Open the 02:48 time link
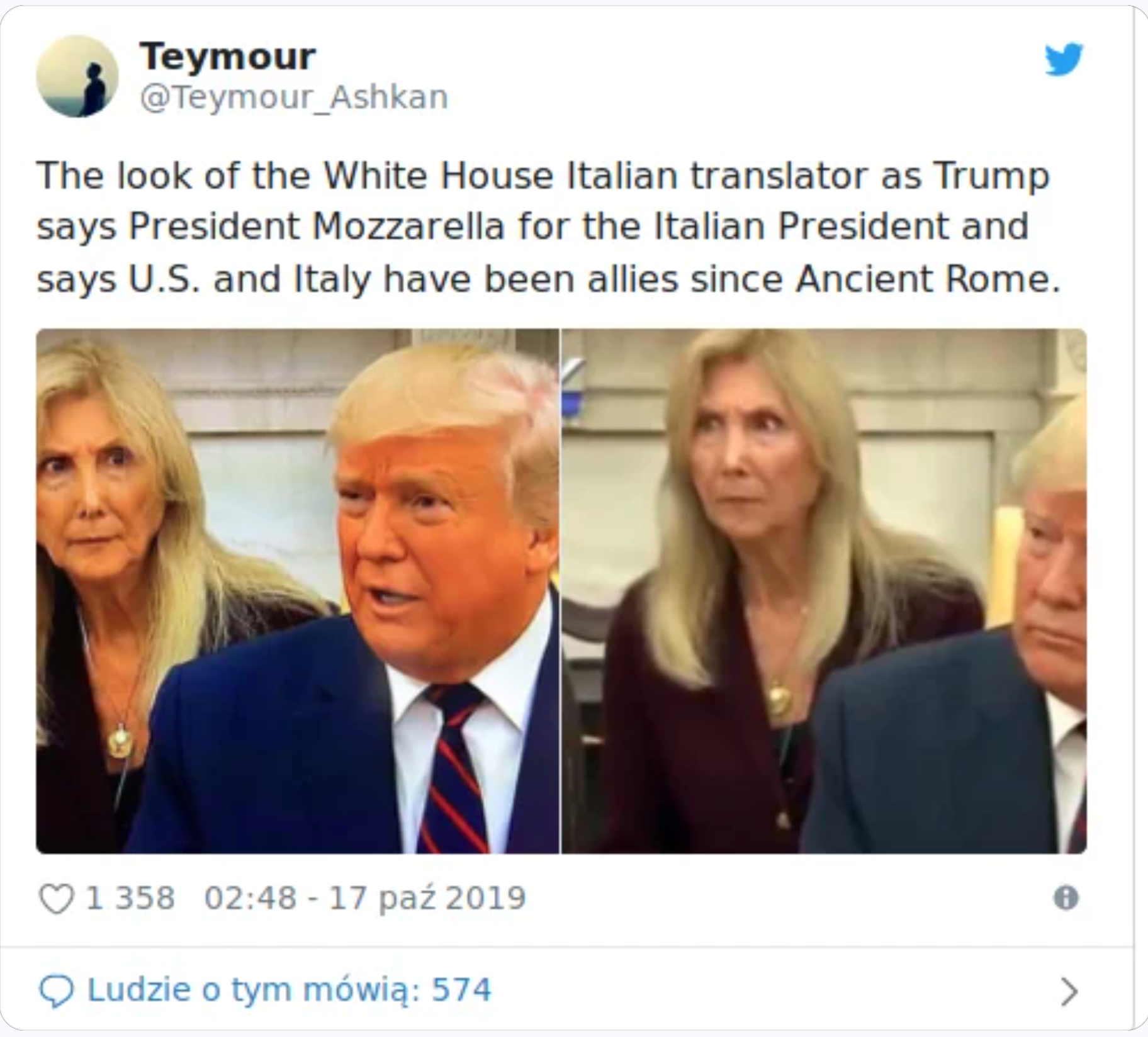The image size is (1148, 1037). click(x=250, y=897)
